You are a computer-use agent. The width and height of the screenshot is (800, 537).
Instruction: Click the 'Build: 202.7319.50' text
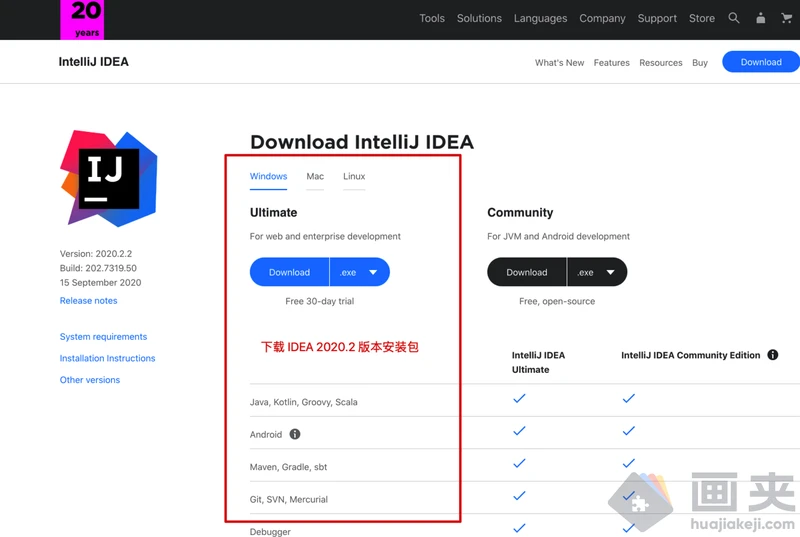coord(98,268)
